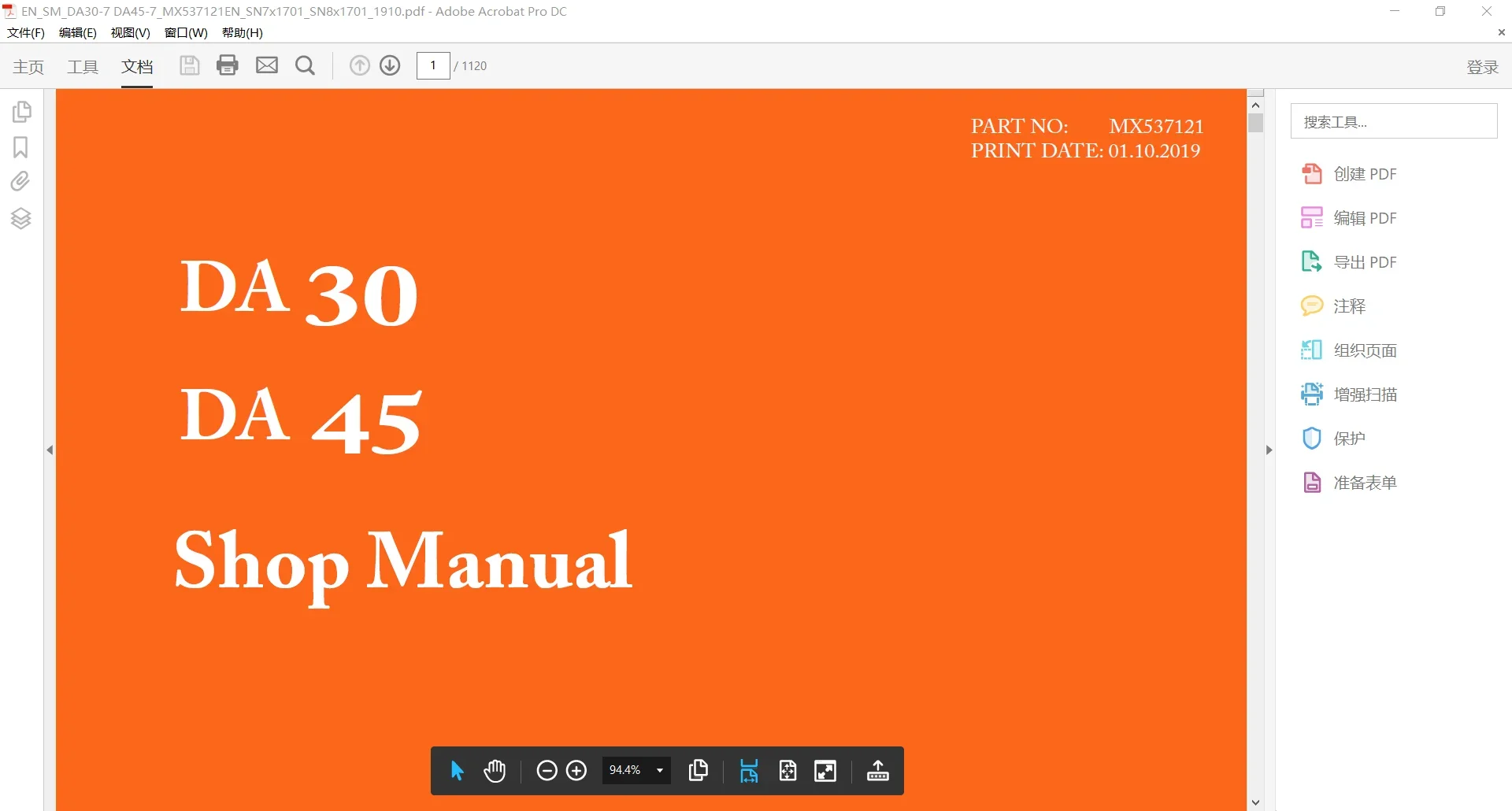Open the 视图(V) menu
This screenshot has width=1512, height=811.
click(x=130, y=32)
